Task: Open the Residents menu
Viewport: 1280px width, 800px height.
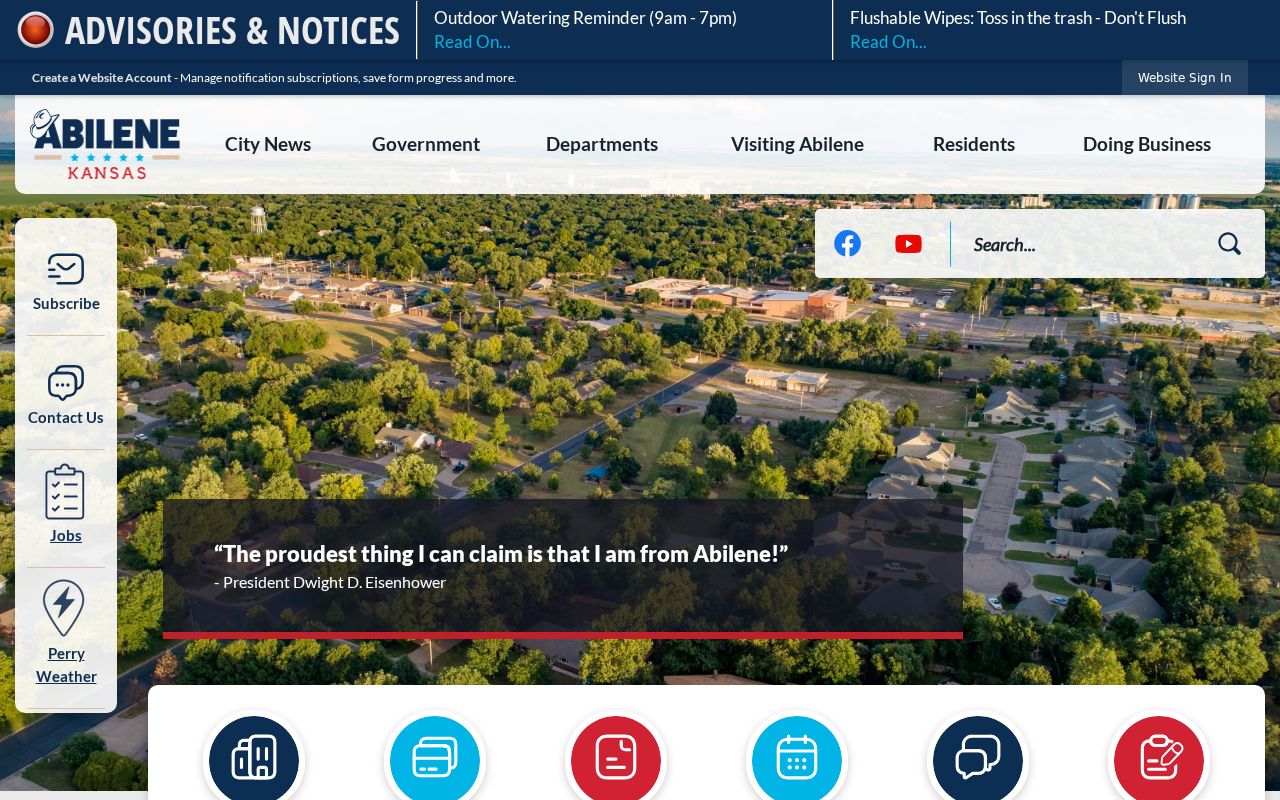Action: [974, 144]
